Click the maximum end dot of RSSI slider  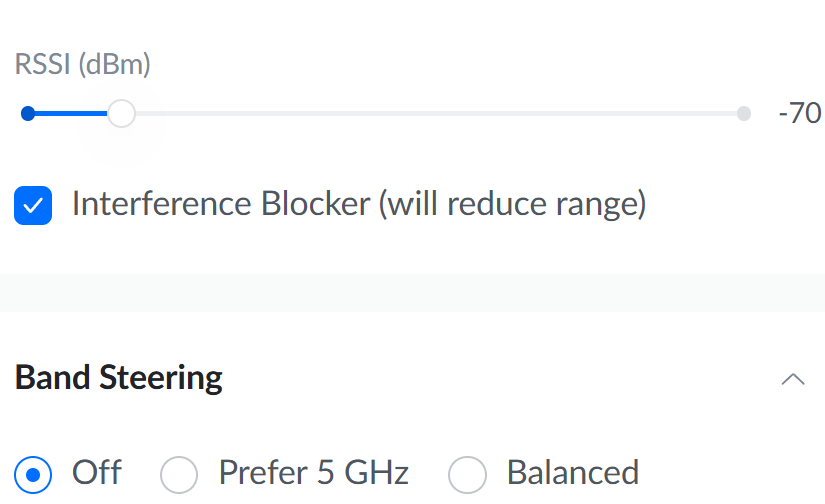coord(743,114)
